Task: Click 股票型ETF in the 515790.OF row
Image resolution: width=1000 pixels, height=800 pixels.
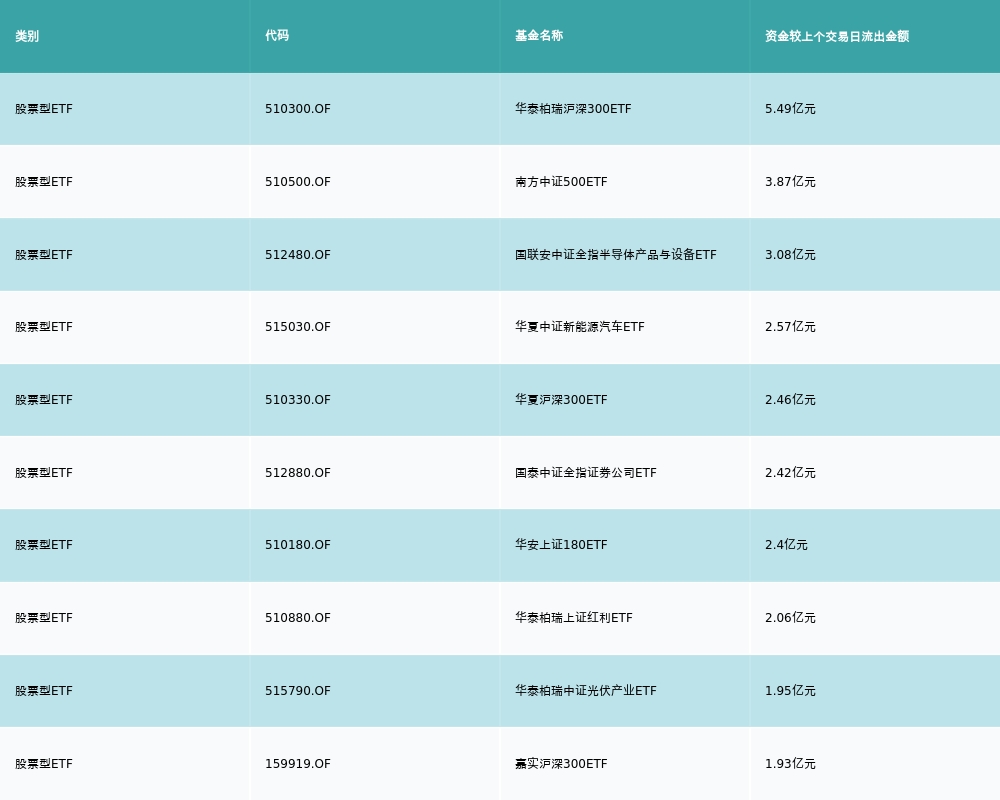Action: (44, 690)
